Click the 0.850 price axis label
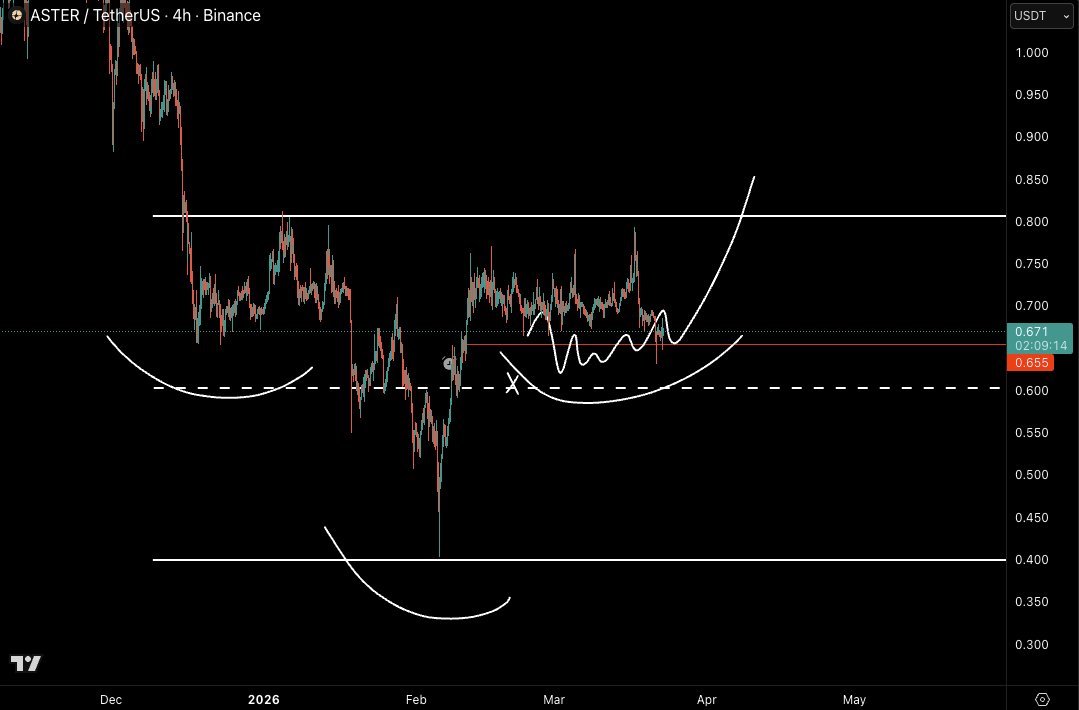 (1032, 180)
